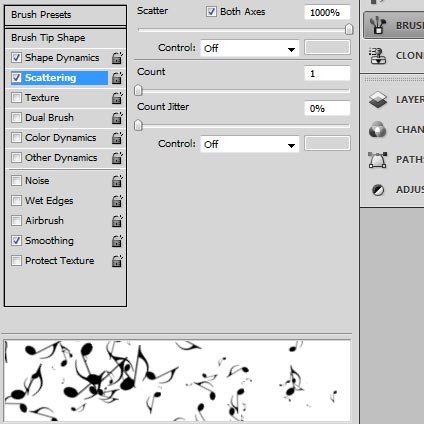Viewport: 424px width, 424px height.
Task: Click lock icon beside Color Dynamics
Action: pyautogui.click(x=117, y=138)
